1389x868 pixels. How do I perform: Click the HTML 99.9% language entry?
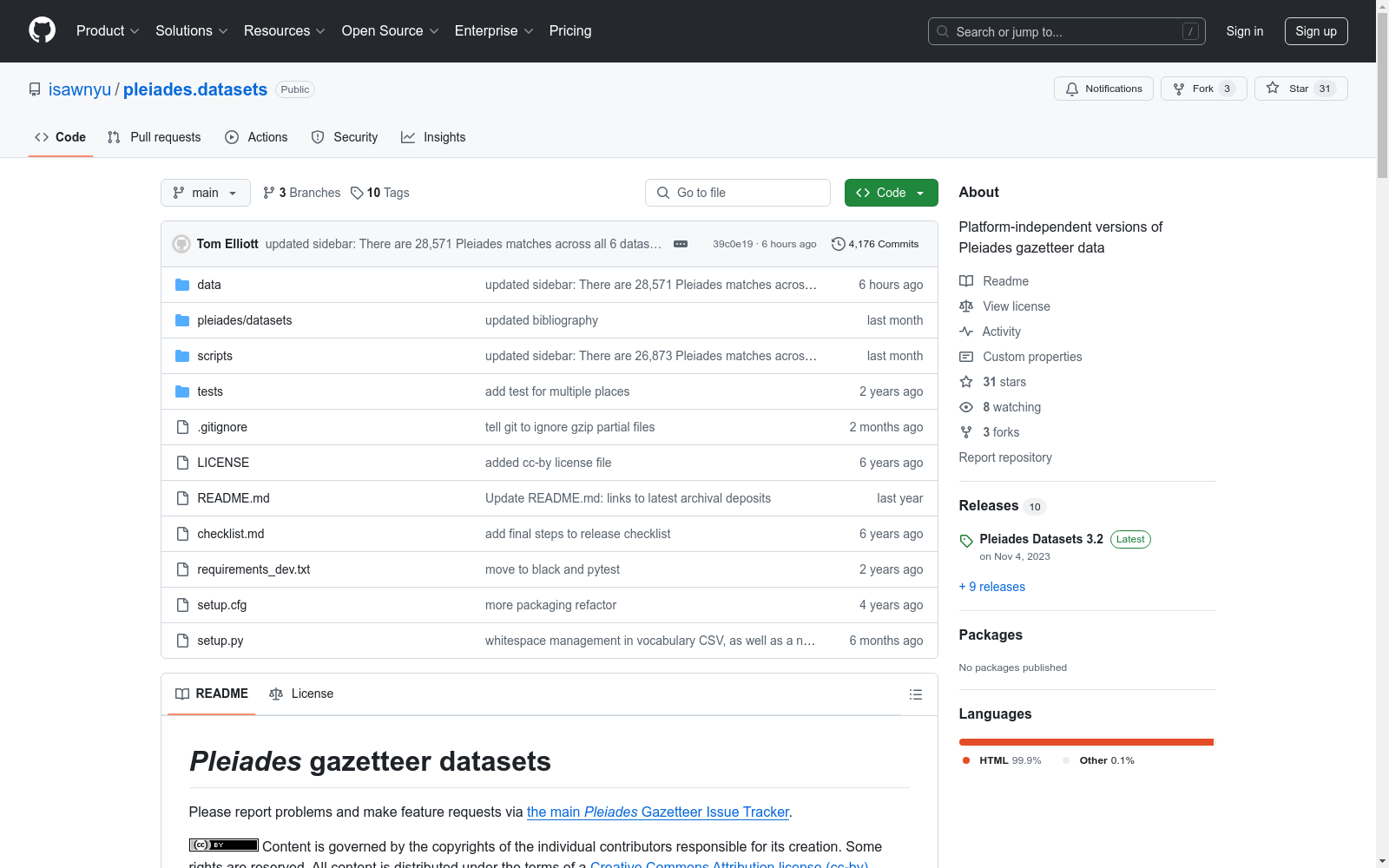1002,760
